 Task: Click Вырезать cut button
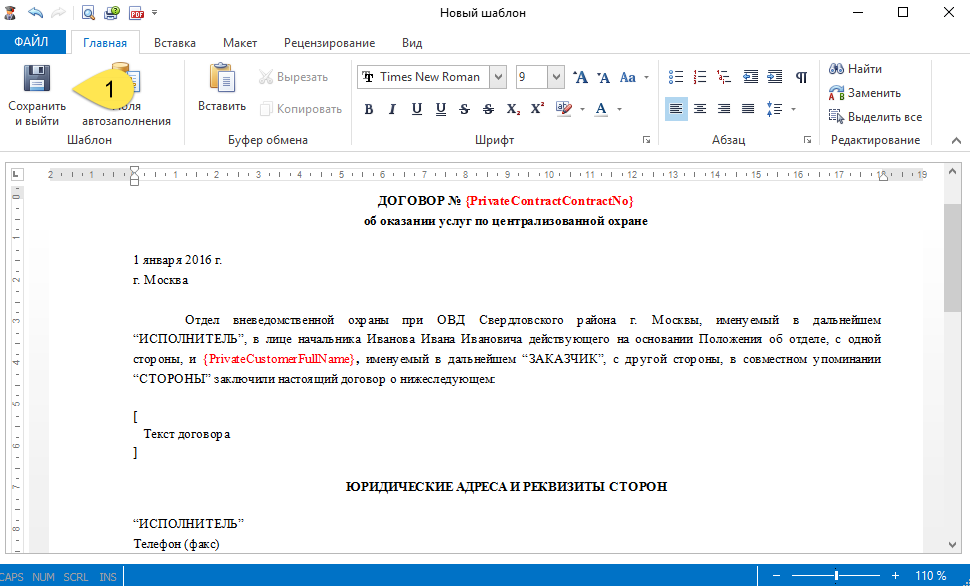click(293, 77)
